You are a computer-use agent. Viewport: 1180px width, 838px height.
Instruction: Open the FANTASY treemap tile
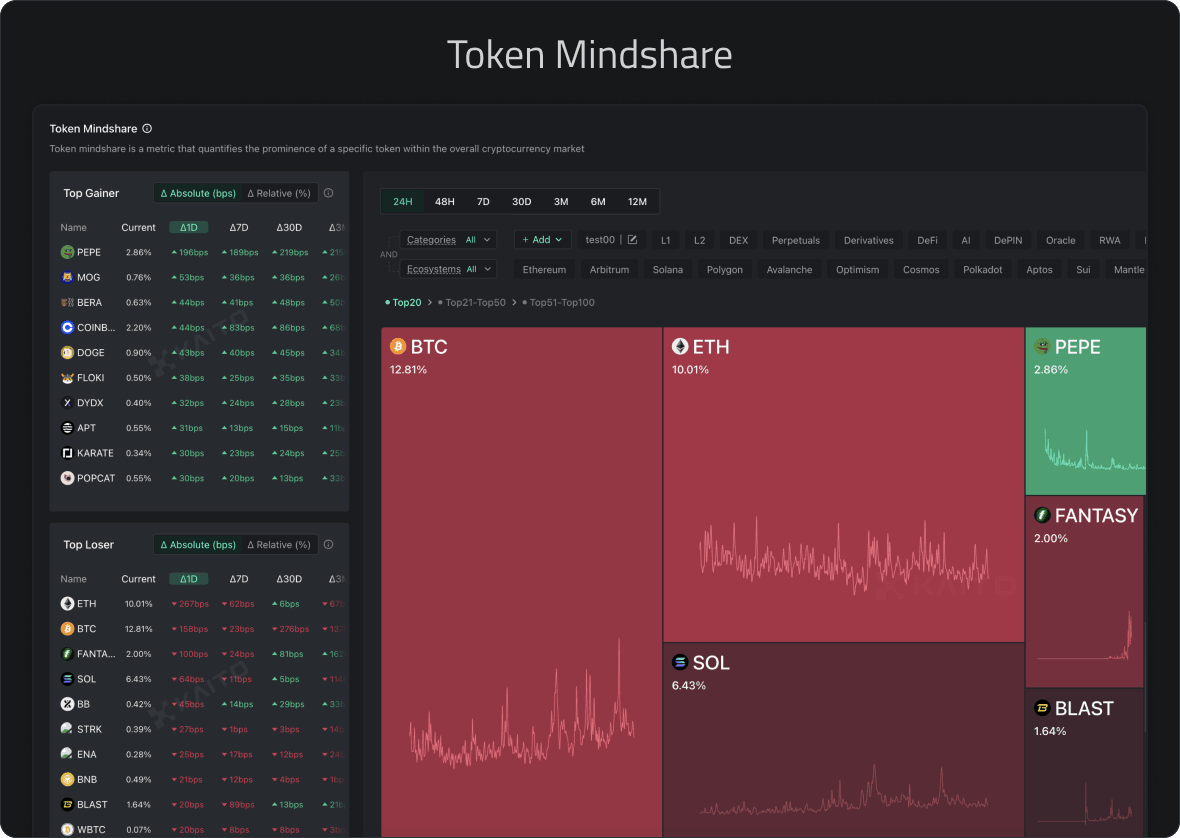[1084, 591]
